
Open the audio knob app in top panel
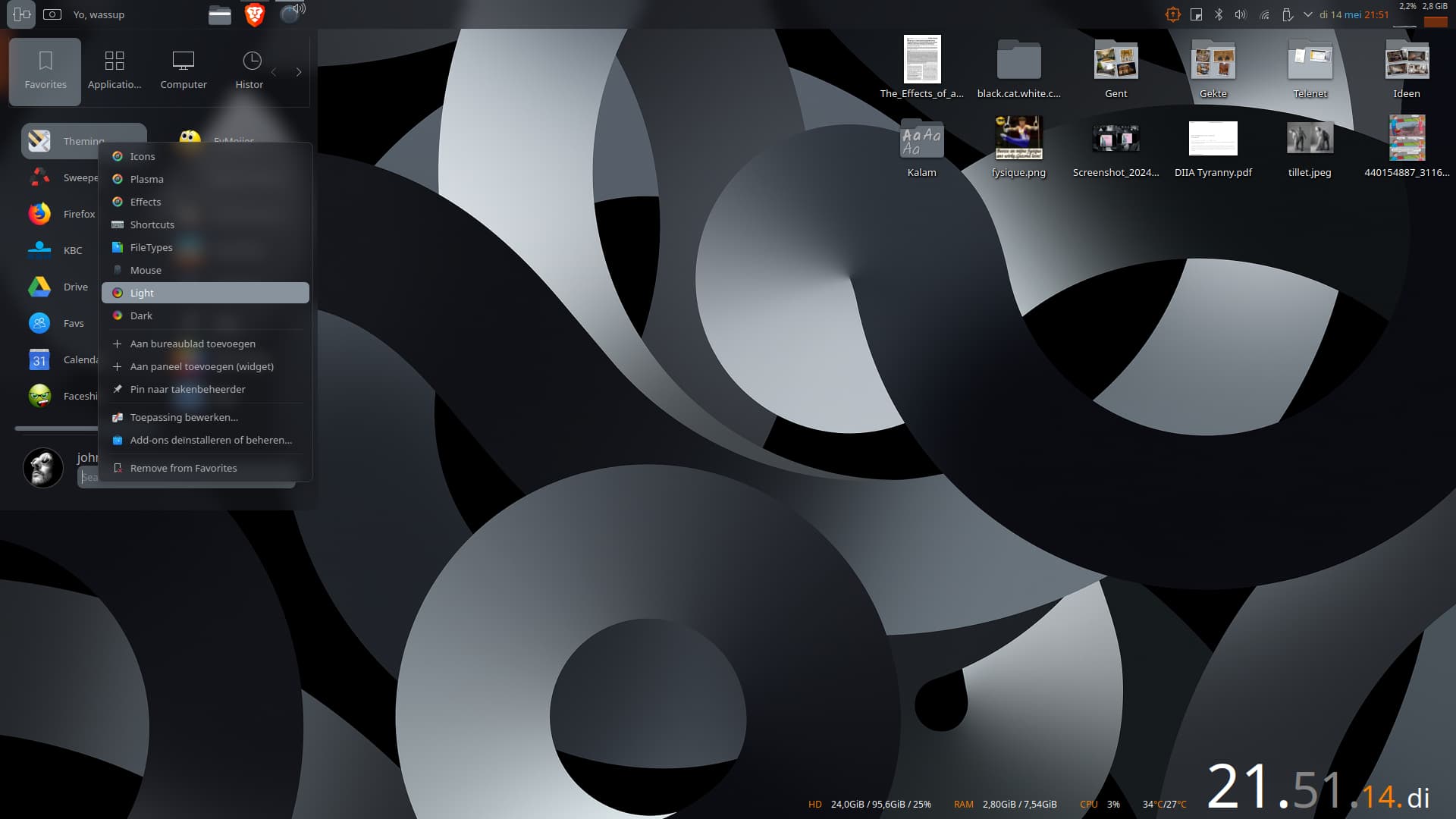pos(291,14)
